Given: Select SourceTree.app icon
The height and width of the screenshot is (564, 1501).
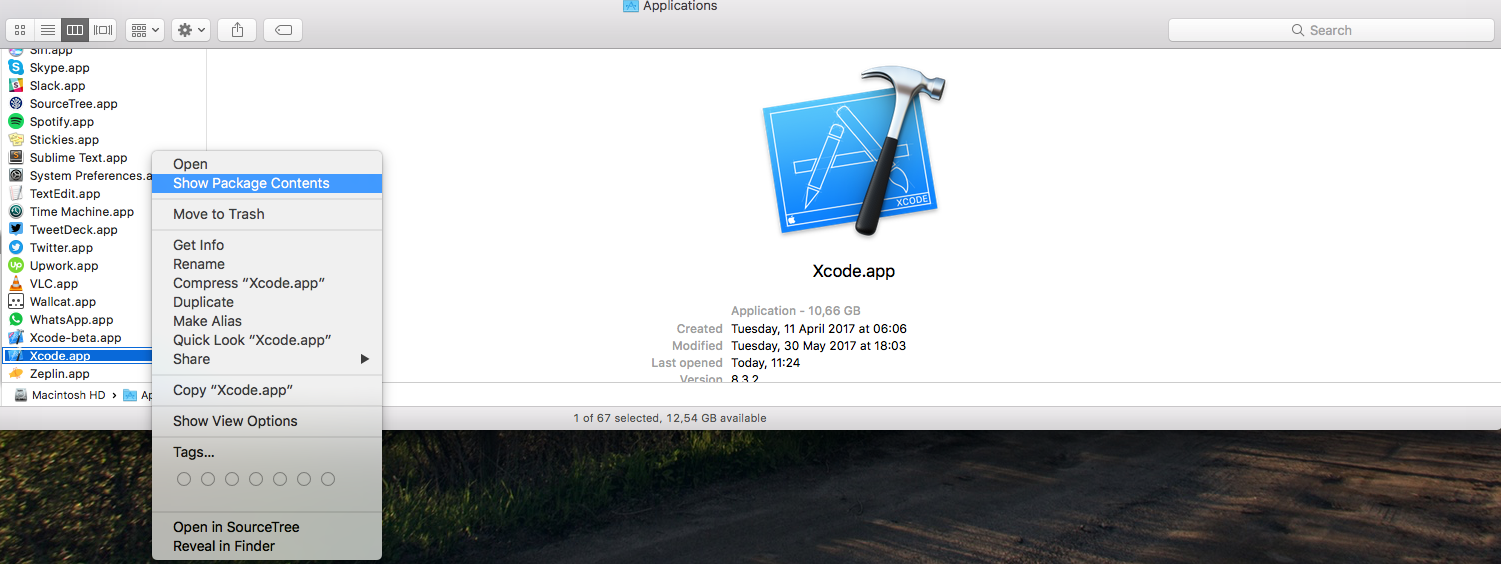Looking at the screenshot, I should click(16, 104).
